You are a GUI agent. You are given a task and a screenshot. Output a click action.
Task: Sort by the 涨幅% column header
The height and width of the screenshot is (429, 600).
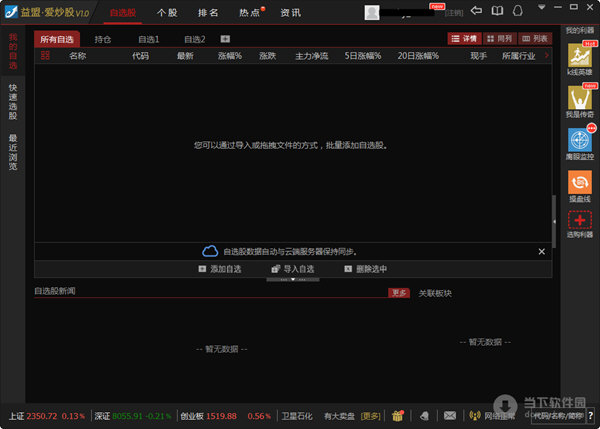(230, 56)
